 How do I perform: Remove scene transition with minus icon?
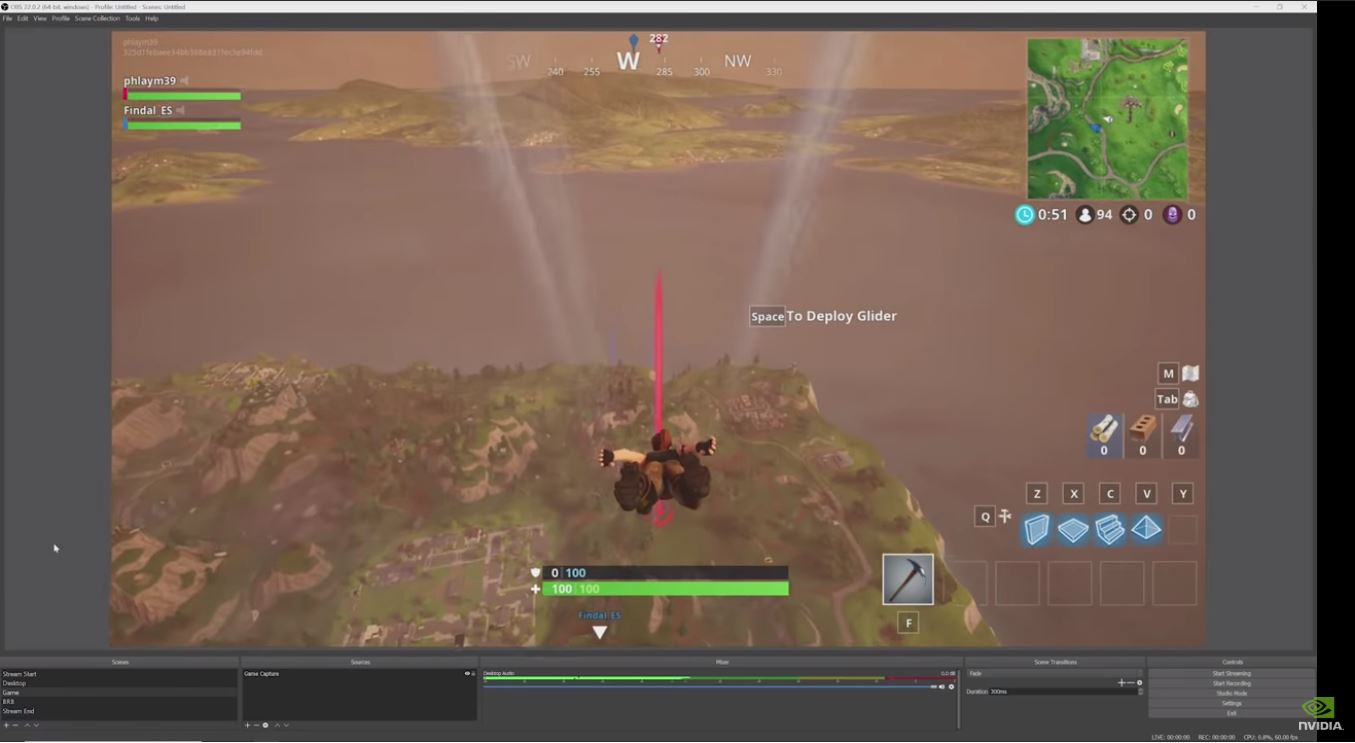click(1130, 683)
